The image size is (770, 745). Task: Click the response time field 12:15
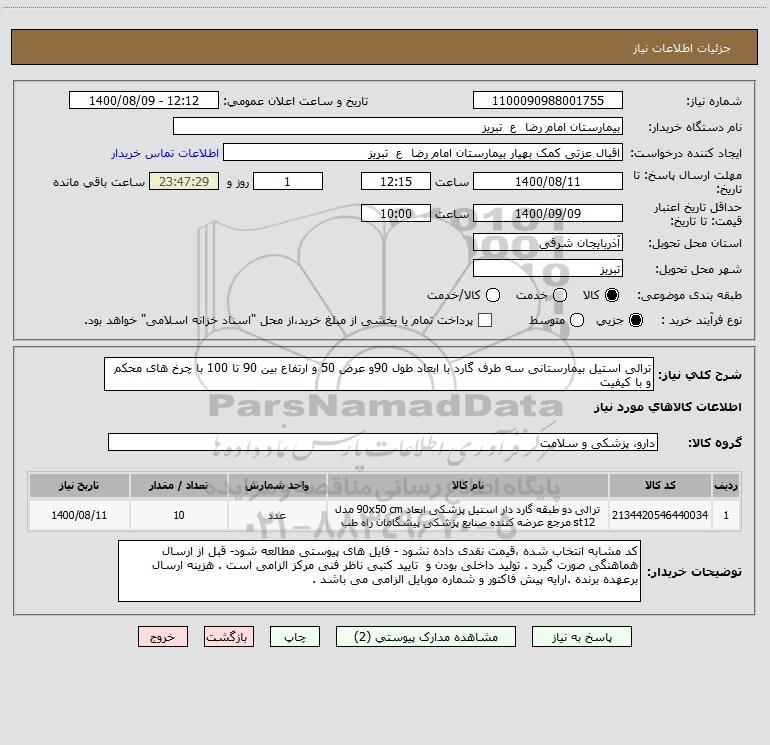(x=396, y=181)
